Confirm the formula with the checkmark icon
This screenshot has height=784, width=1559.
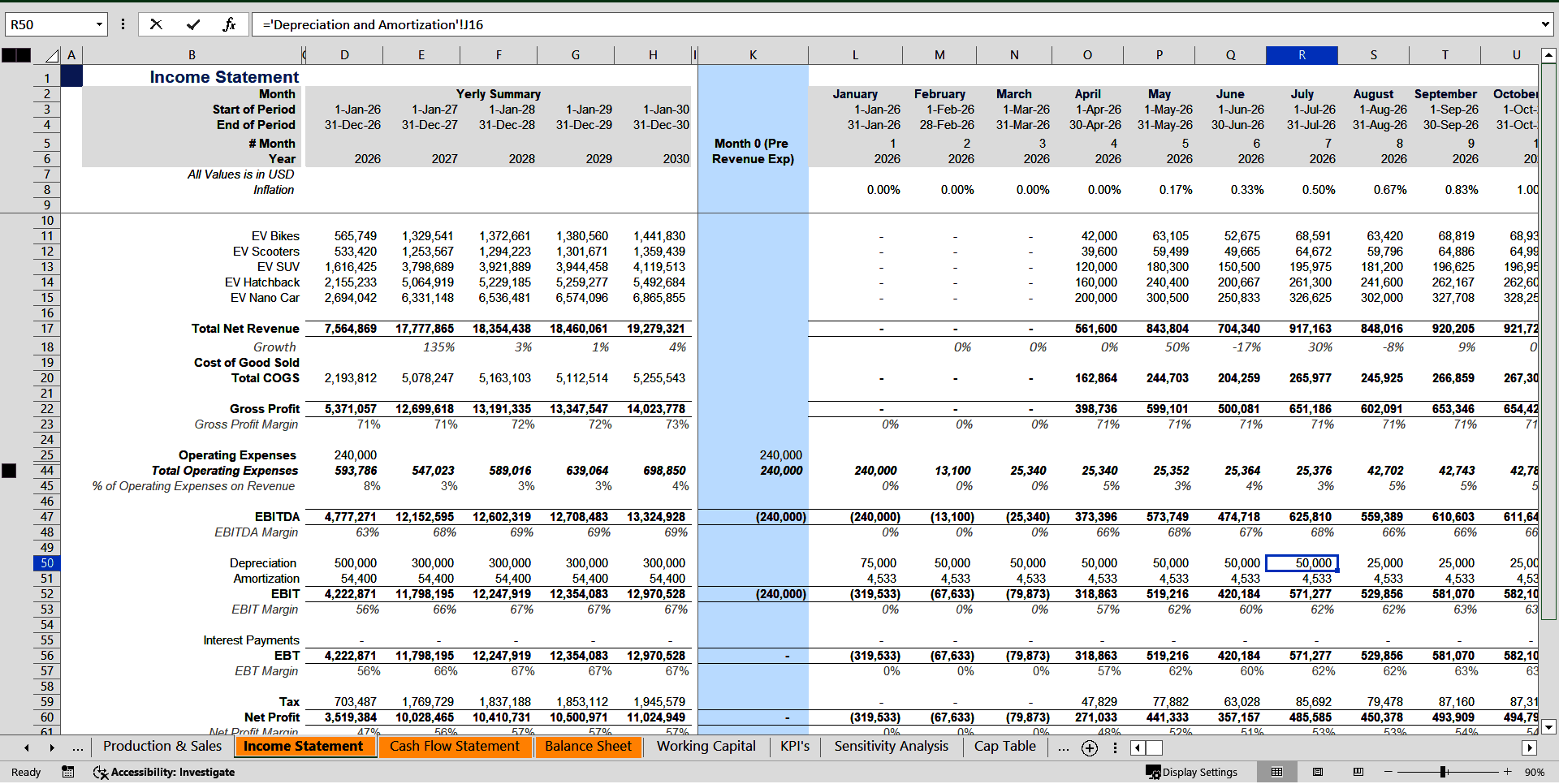[x=193, y=24]
